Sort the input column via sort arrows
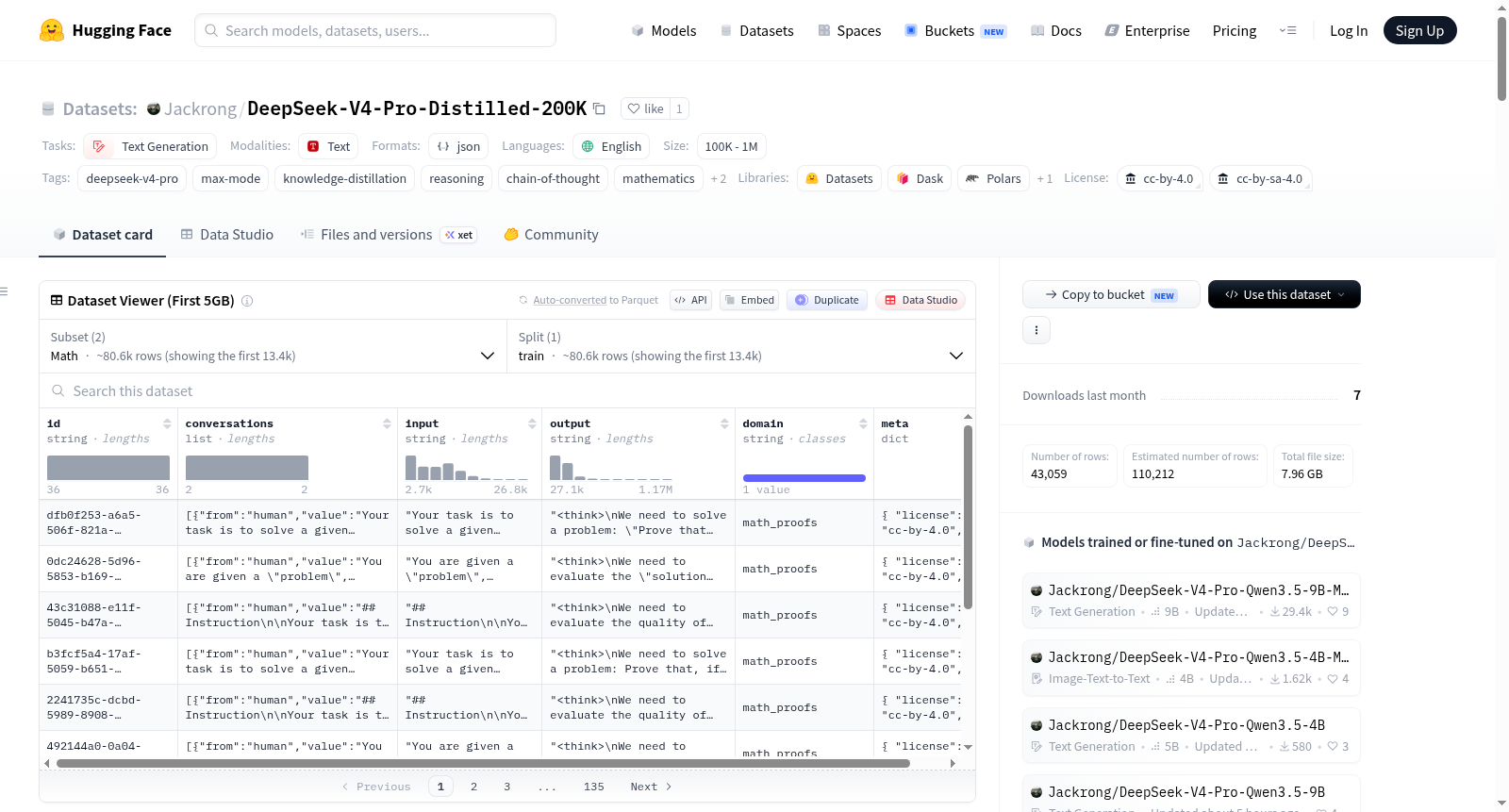 [532, 423]
